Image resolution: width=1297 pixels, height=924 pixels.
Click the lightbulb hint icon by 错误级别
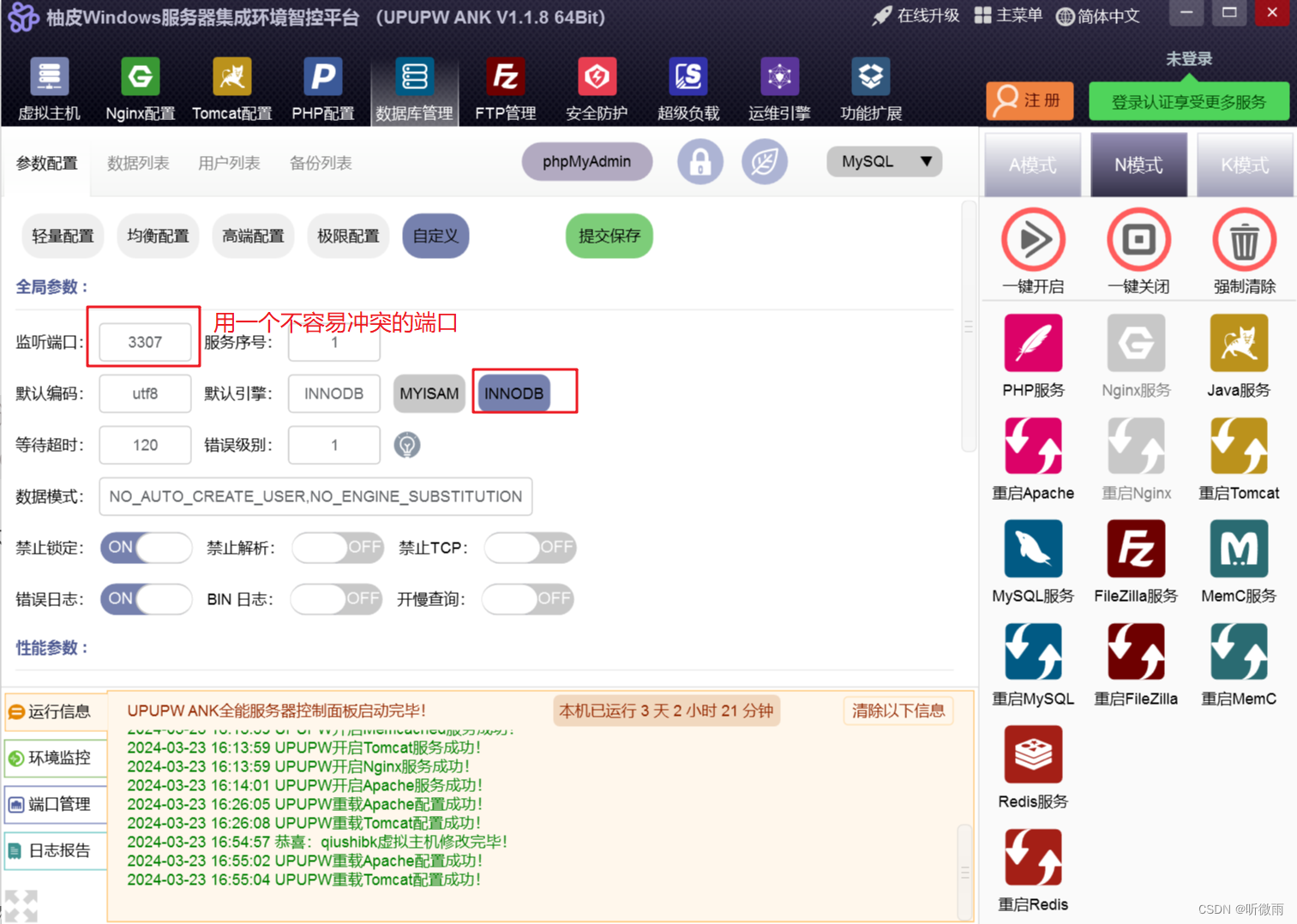point(407,445)
